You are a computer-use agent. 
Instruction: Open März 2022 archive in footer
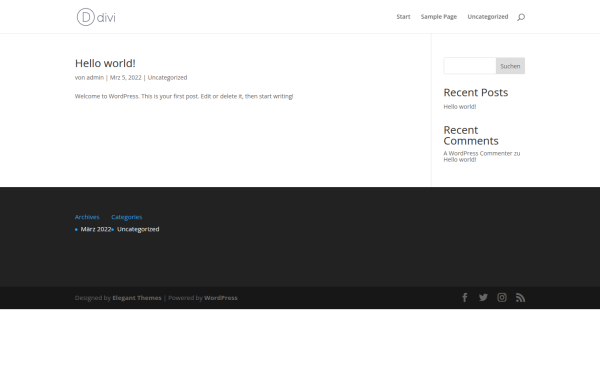(x=96, y=229)
